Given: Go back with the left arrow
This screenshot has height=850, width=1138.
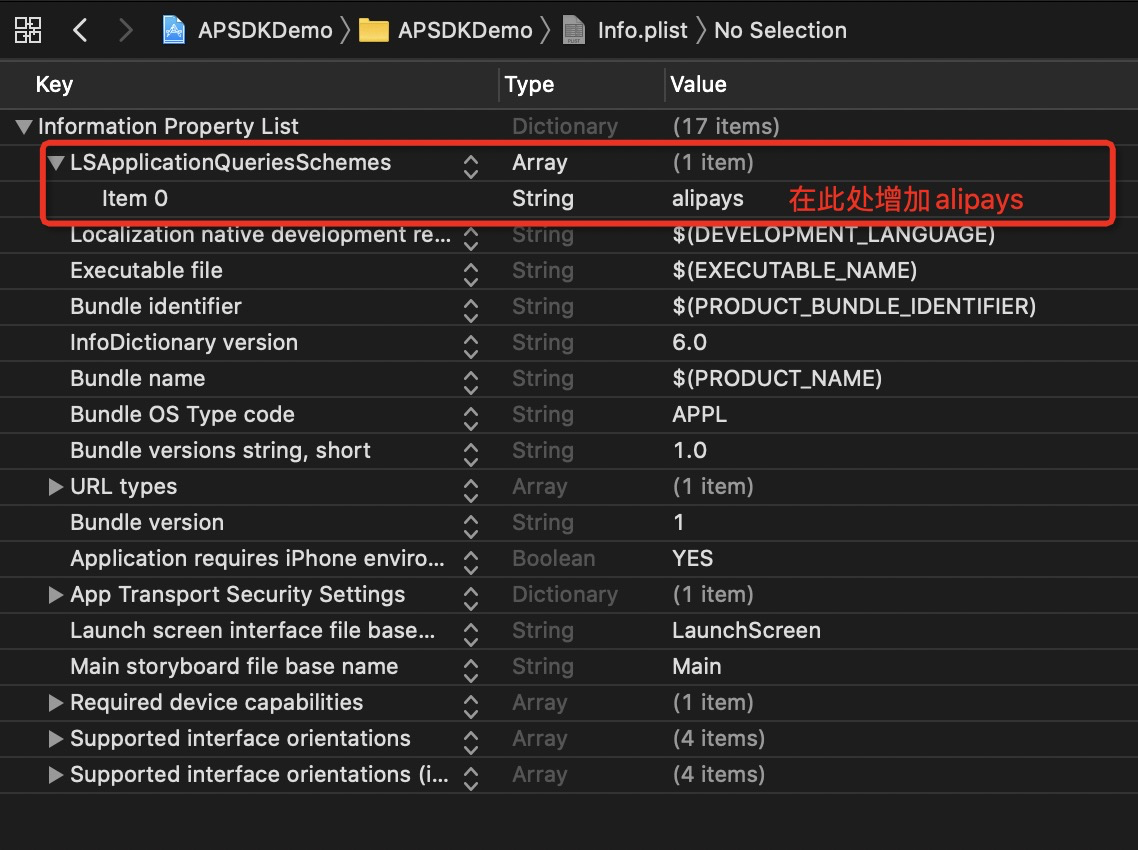Looking at the screenshot, I should click(x=80, y=30).
